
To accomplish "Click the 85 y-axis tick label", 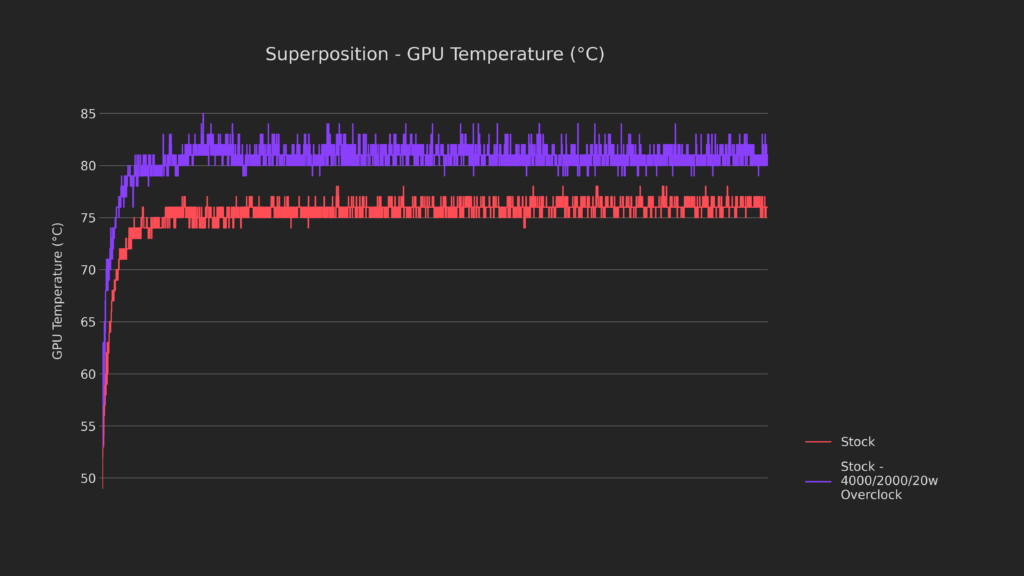I will [x=87, y=114].
